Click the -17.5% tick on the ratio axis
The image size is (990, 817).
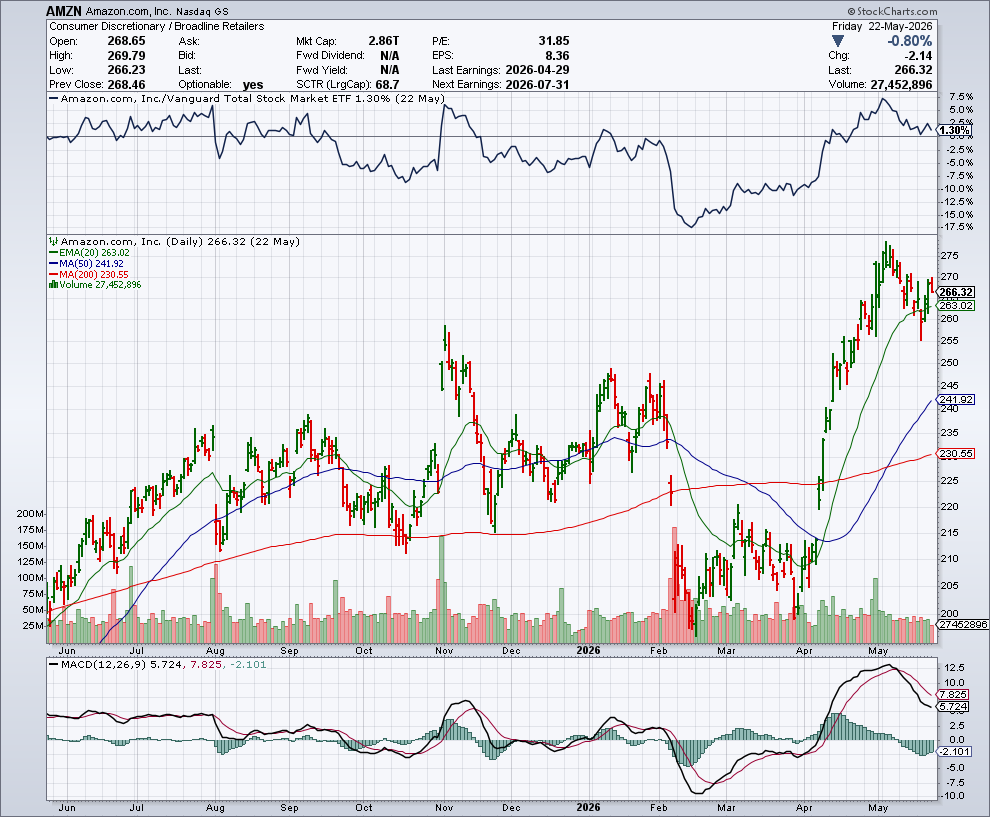point(957,227)
